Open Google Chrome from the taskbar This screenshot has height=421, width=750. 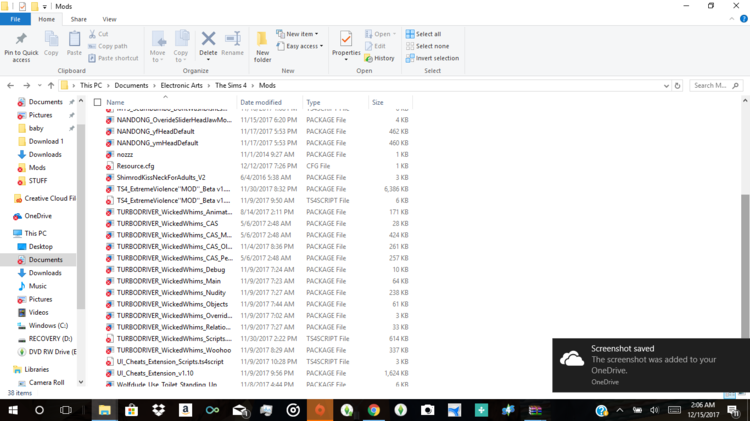click(x=374, y=410)
